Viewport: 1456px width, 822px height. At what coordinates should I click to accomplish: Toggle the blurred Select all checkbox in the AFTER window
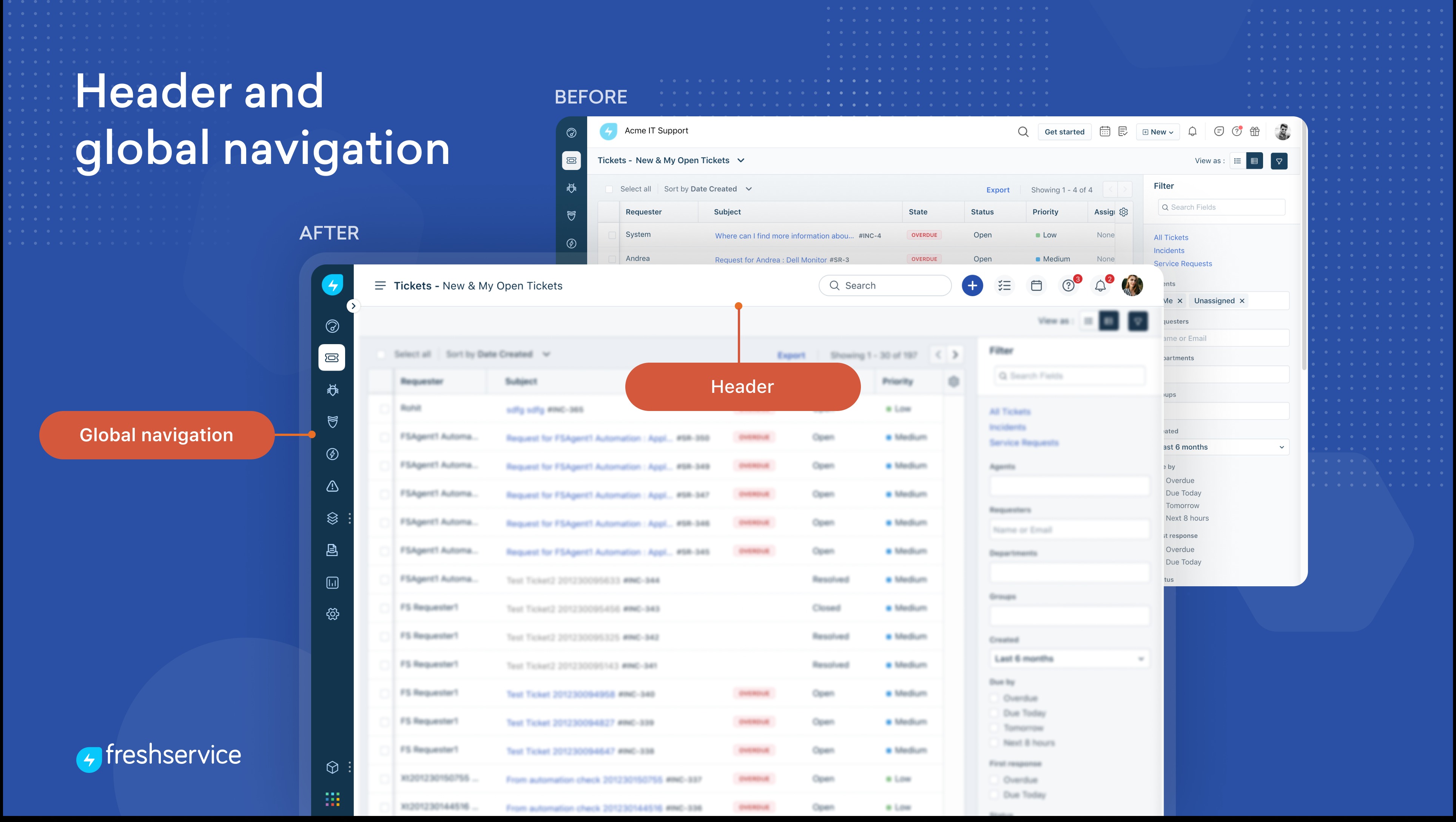coord(381,354)
